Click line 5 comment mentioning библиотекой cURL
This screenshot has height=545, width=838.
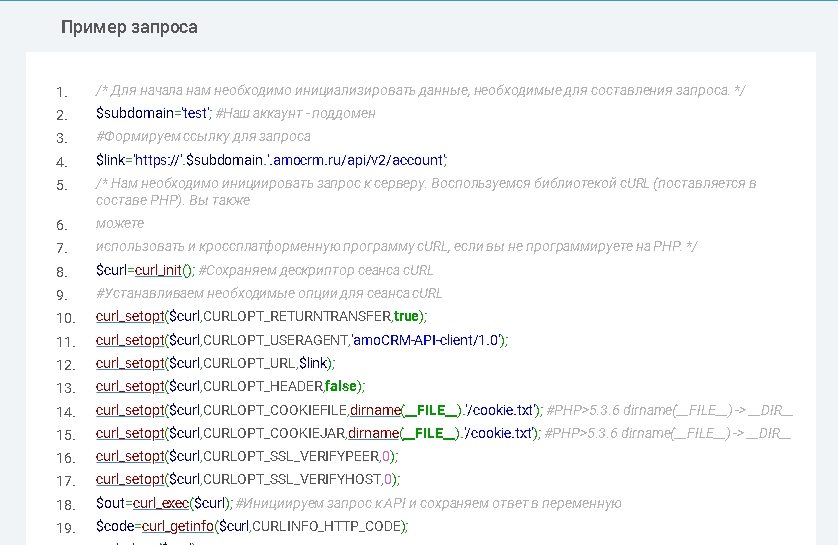(426, 192)
